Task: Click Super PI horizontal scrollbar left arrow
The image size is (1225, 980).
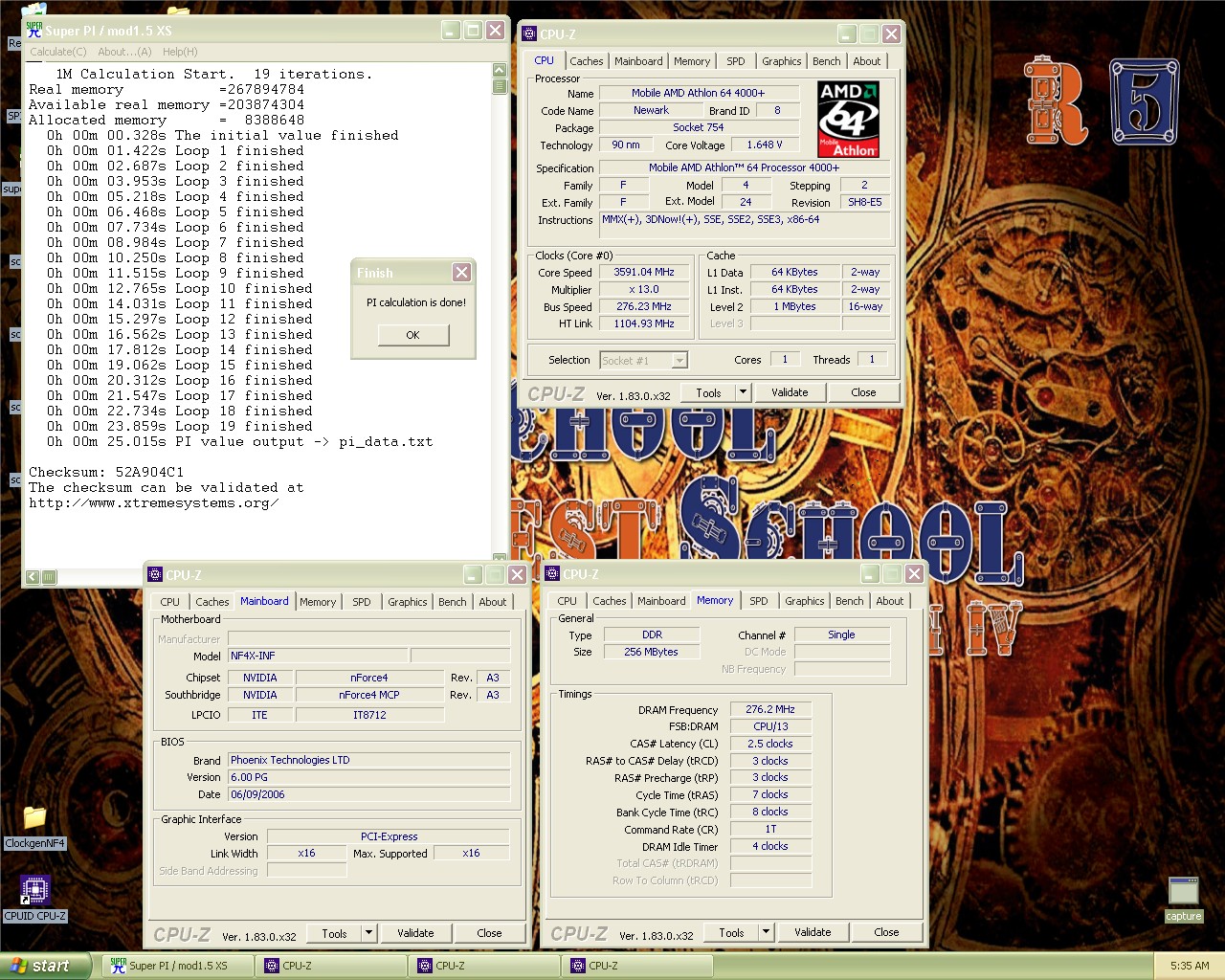Action: click(x=33, y=577)
